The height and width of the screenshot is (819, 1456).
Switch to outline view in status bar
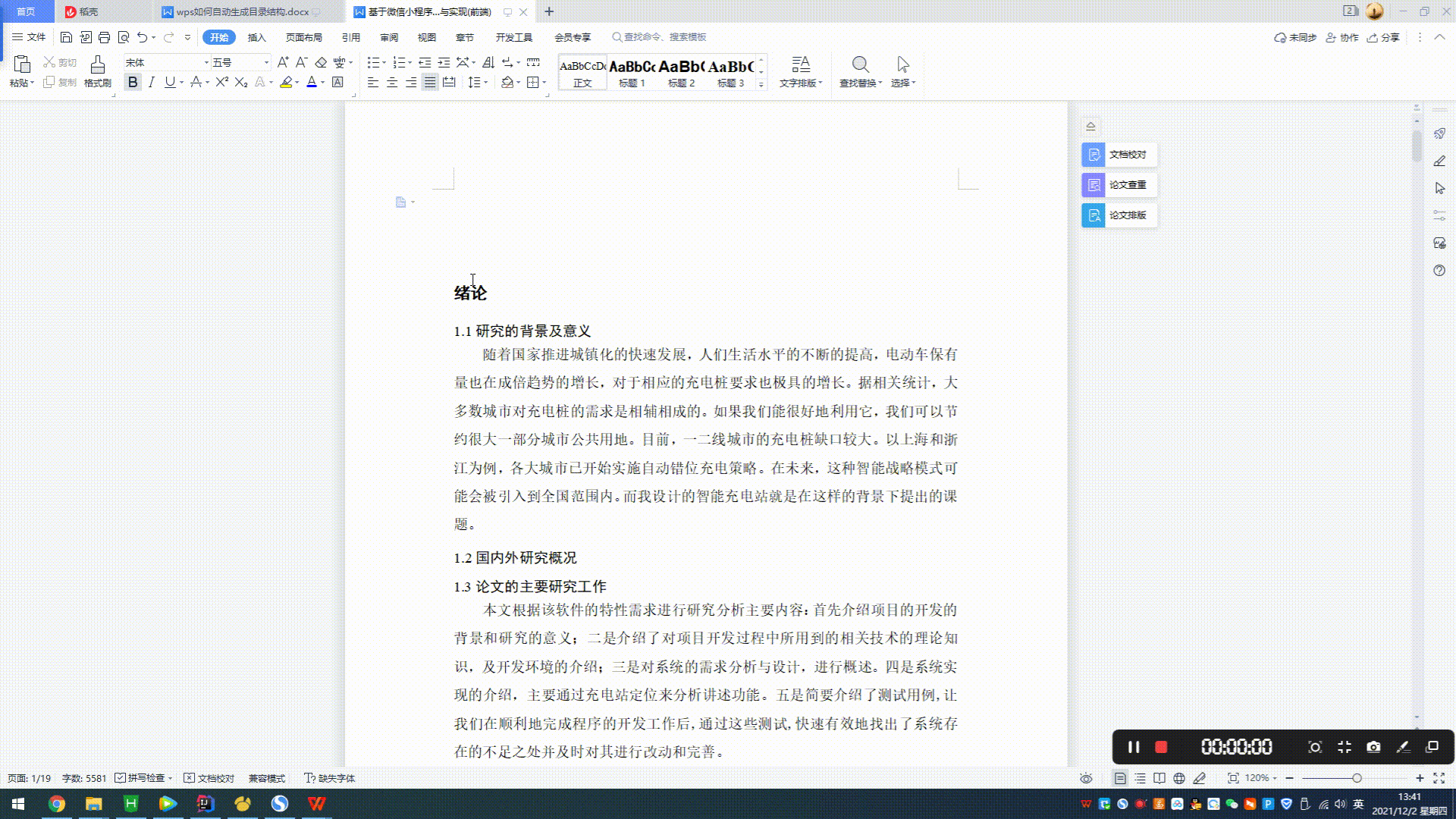pos(1140,778)
